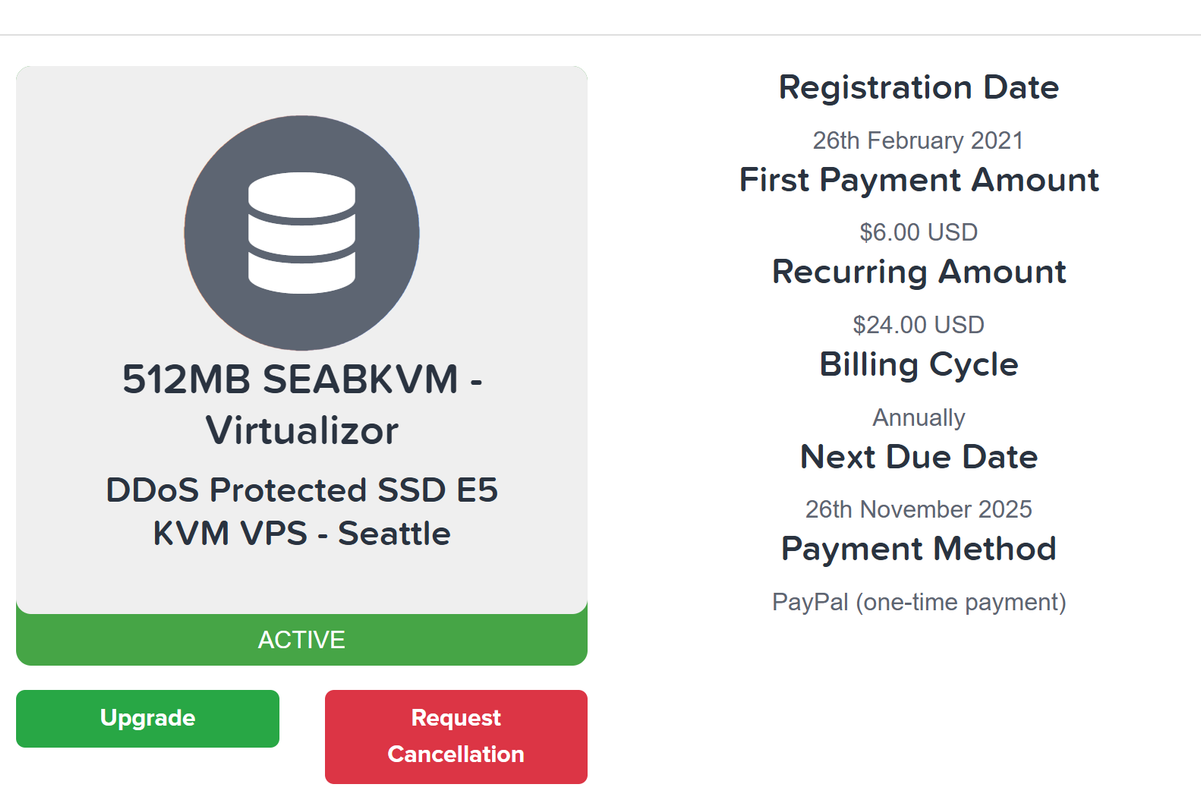
Task: Click the Payment Method heading
Action: [918, 549]
